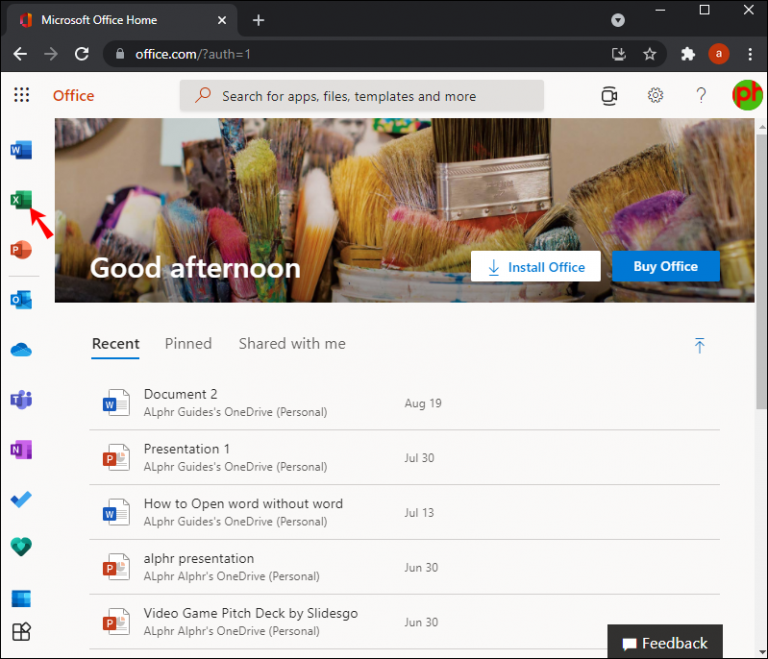The height and width of the screenshot is (659, 768).
Task: Open the tab search dropdown arrow
Action: coord(618,20)
